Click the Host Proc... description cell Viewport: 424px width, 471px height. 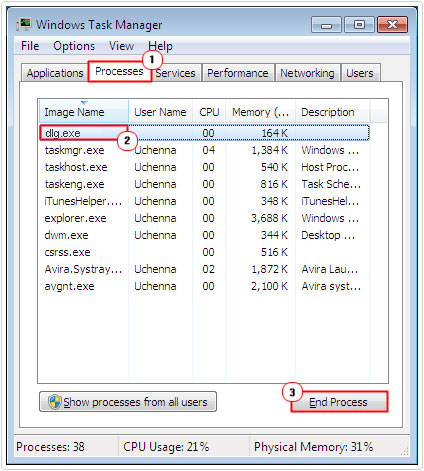tap(330, 167)
